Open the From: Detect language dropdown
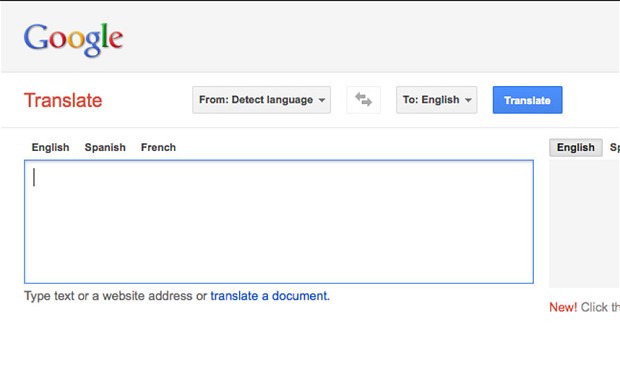This screenshot has height=387, width=620. (x=261, y=100)
